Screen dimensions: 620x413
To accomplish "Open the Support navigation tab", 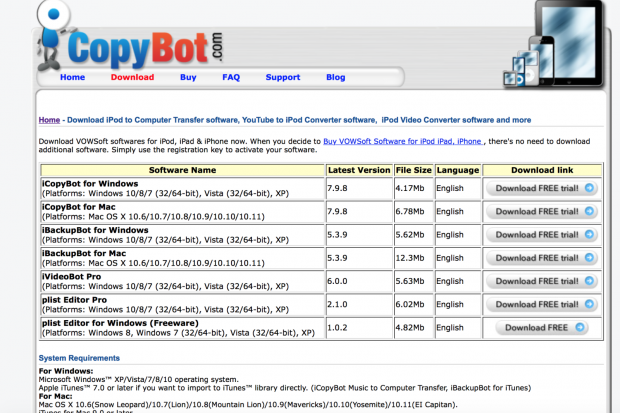I will click(x=283, y=77).
